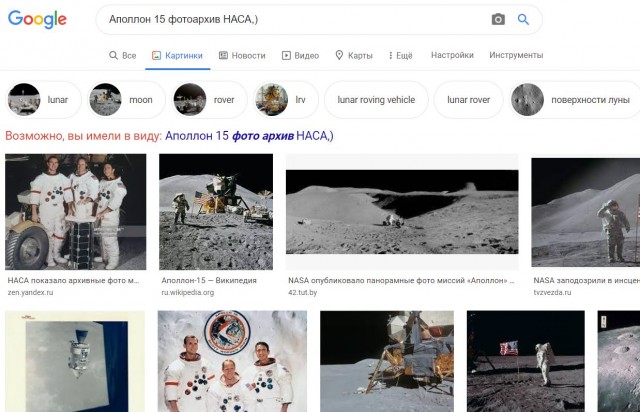Click the map pin icon beside Карты
This screenshot has width=640, height=412.
click(339, 55)
